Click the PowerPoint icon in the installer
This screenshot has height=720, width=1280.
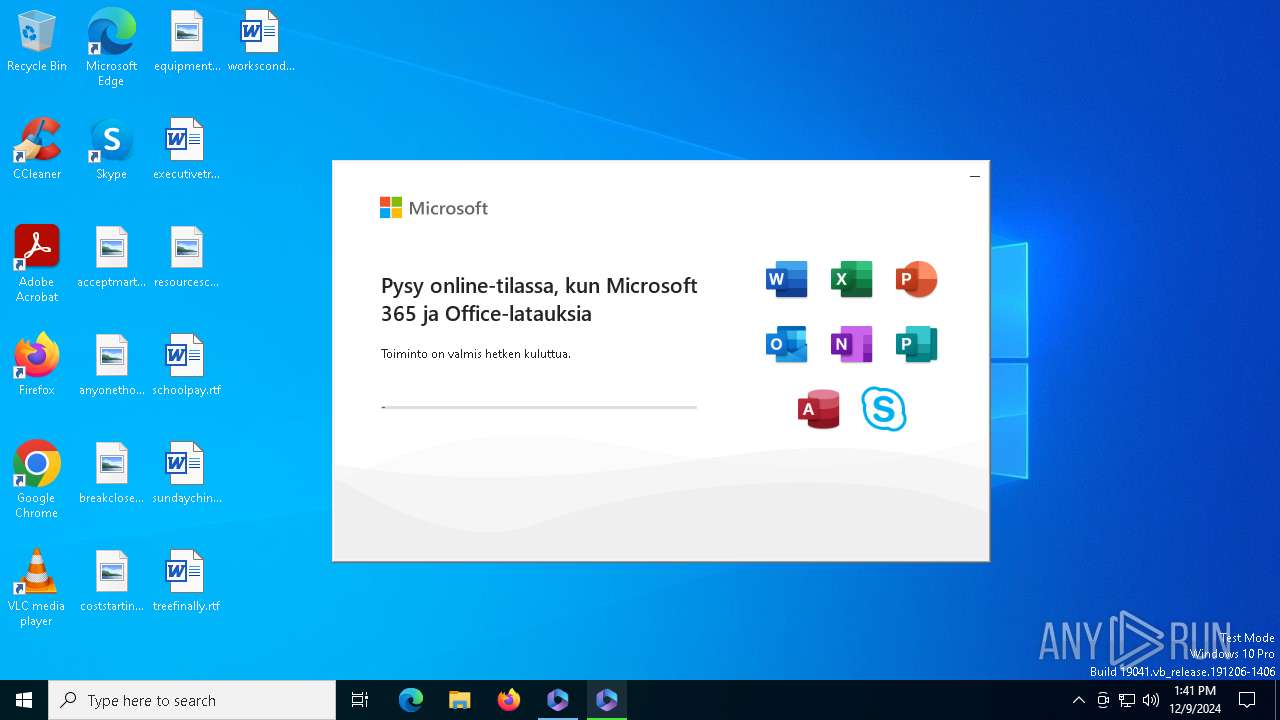pyautogui.click(x=916, y=279)
